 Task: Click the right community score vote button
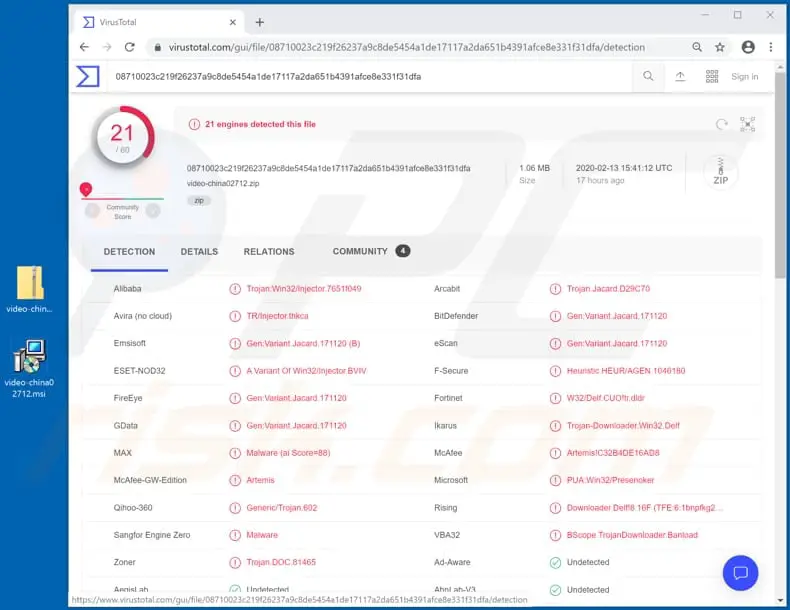coord(153,211)
